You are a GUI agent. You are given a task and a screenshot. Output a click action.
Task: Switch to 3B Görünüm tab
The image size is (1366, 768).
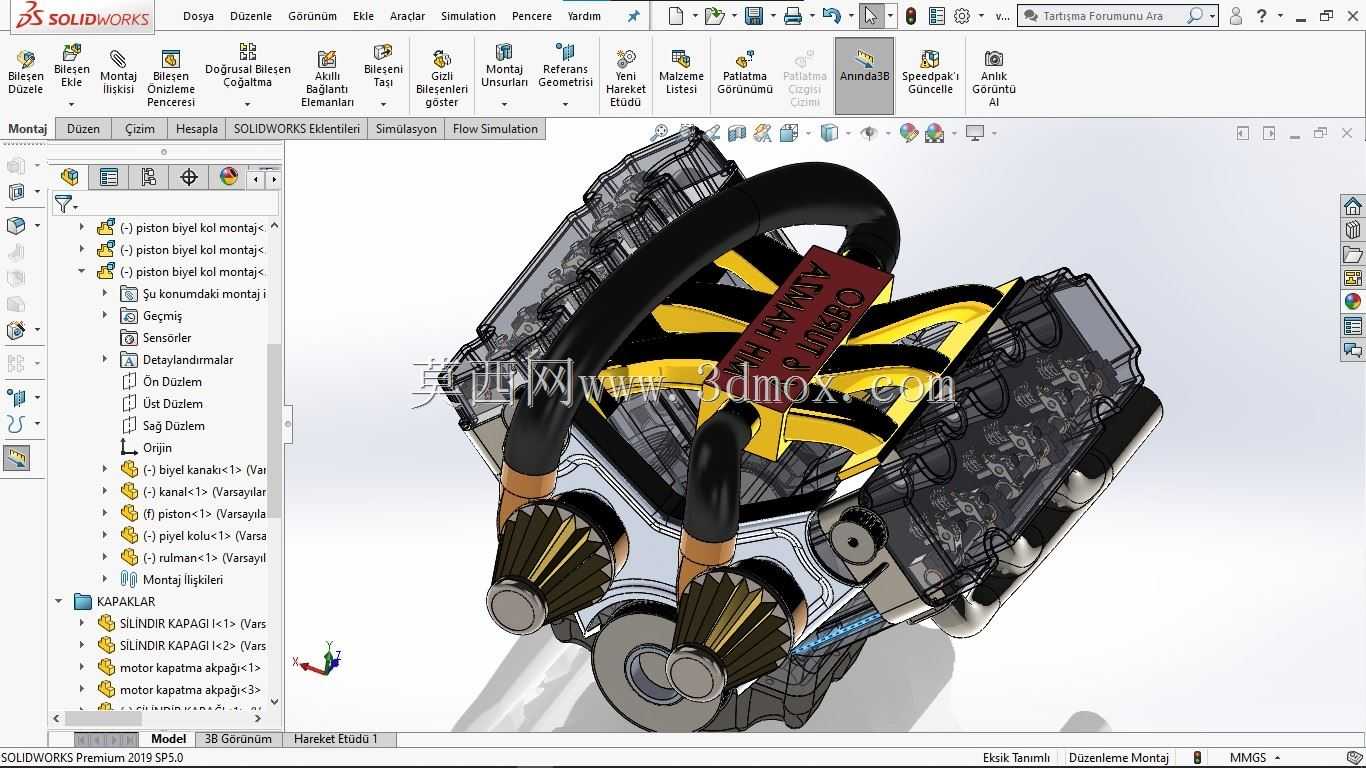click(x=238, y=739)
